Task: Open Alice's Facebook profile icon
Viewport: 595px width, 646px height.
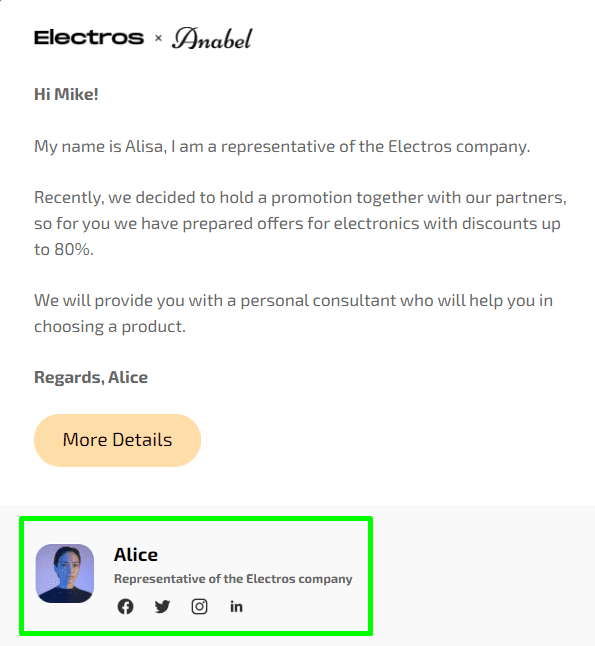Action: coord(125,606)
